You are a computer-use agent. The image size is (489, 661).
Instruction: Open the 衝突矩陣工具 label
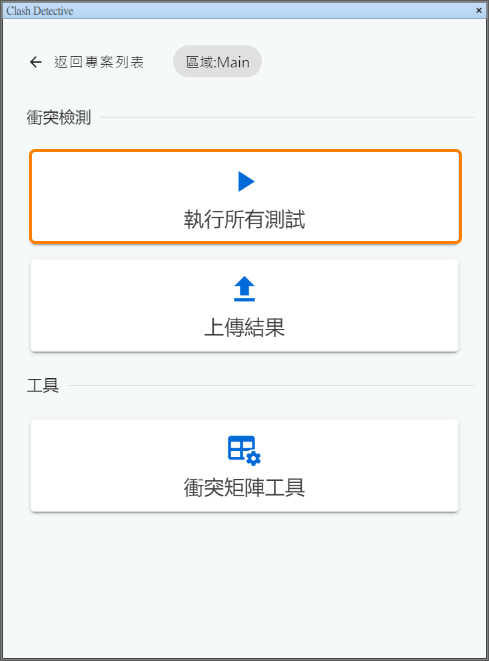[244, 488]
